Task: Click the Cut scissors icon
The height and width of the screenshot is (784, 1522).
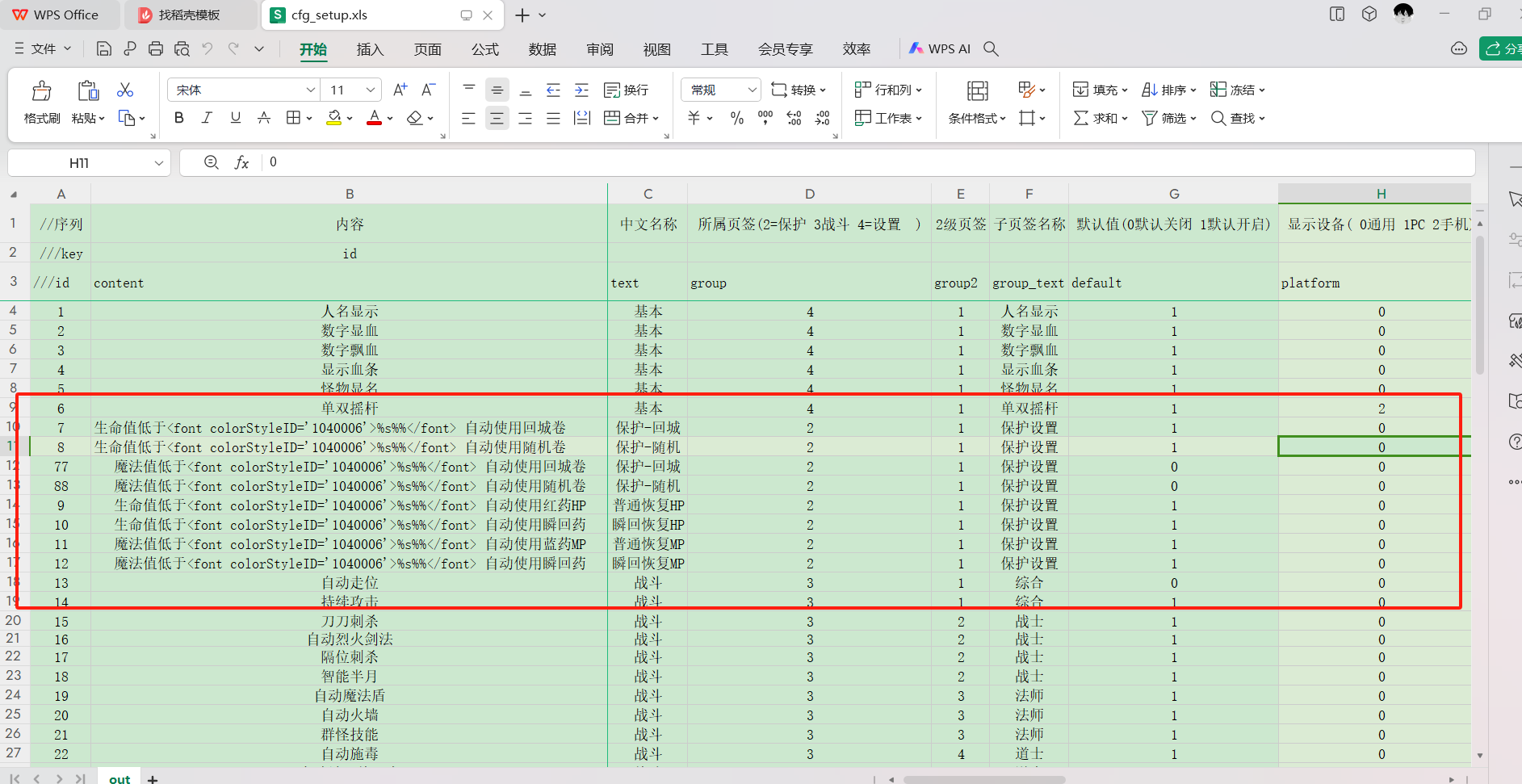Action: point(125,90)
